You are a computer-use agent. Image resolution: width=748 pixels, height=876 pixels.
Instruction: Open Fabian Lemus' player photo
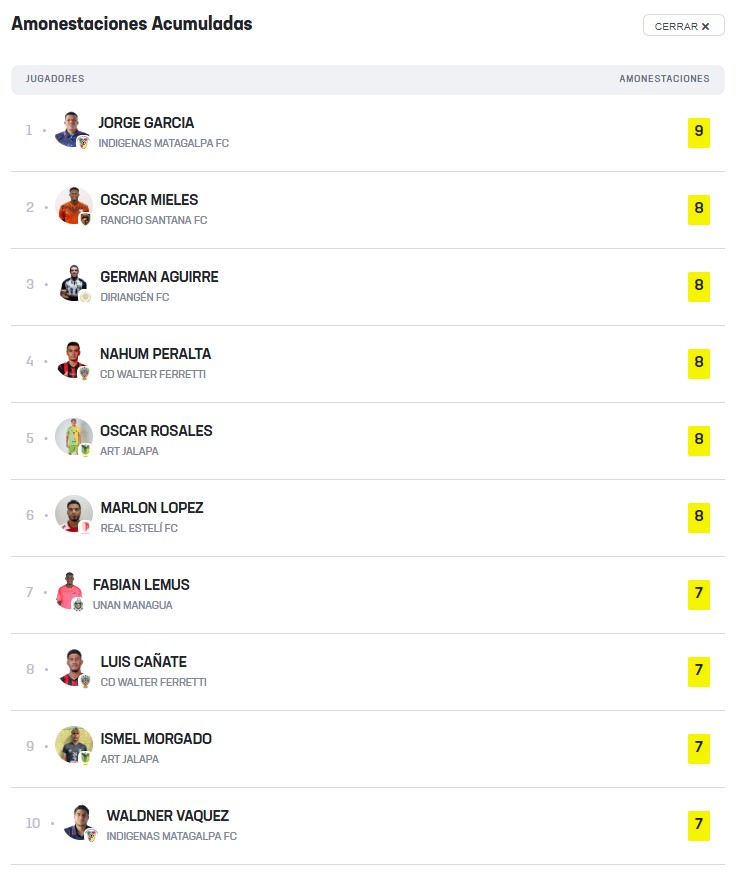70,592
